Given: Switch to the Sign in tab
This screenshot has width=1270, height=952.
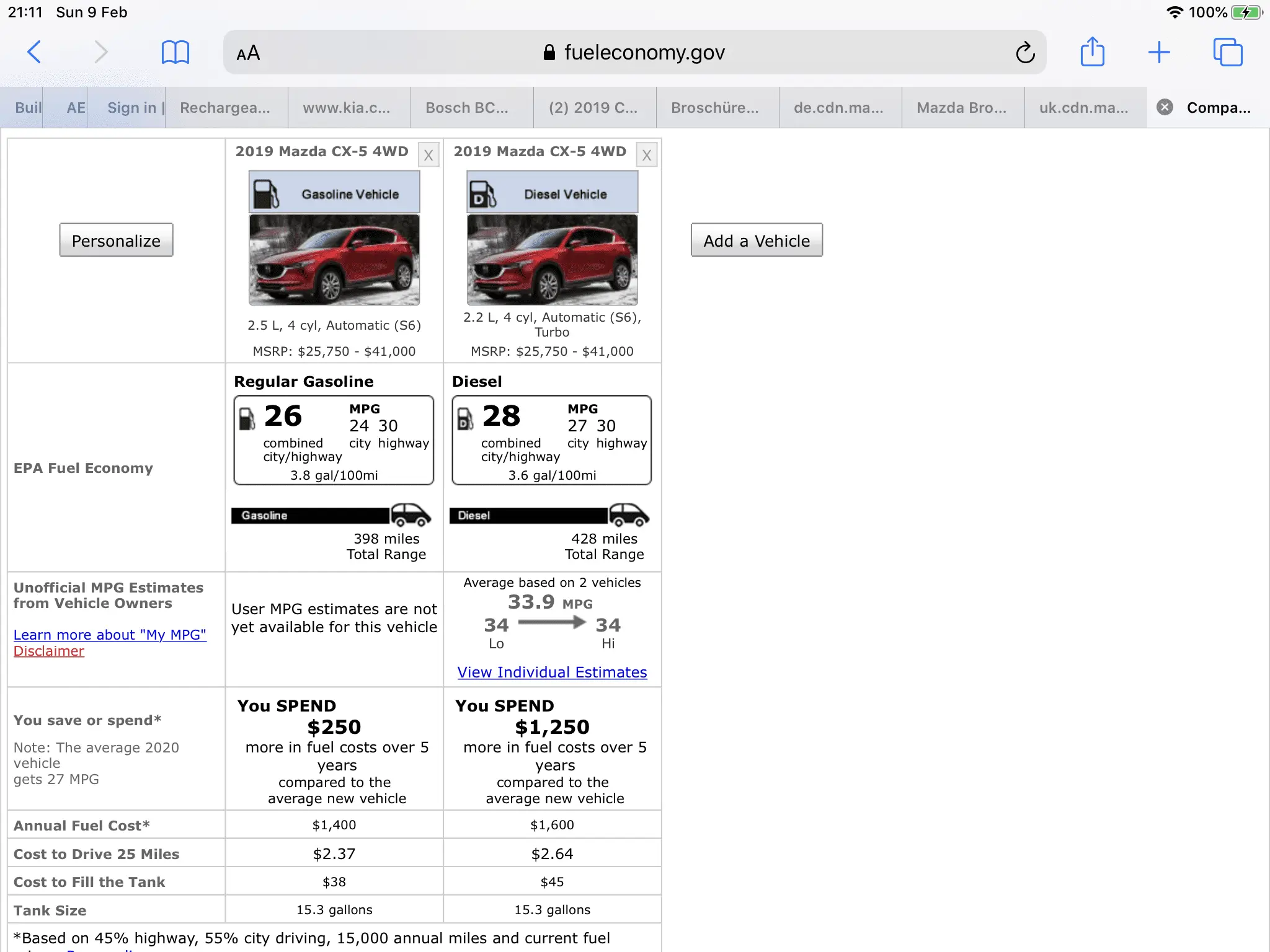Looking at the screenshot, I should pyautogui.click(x=127, y=108).
